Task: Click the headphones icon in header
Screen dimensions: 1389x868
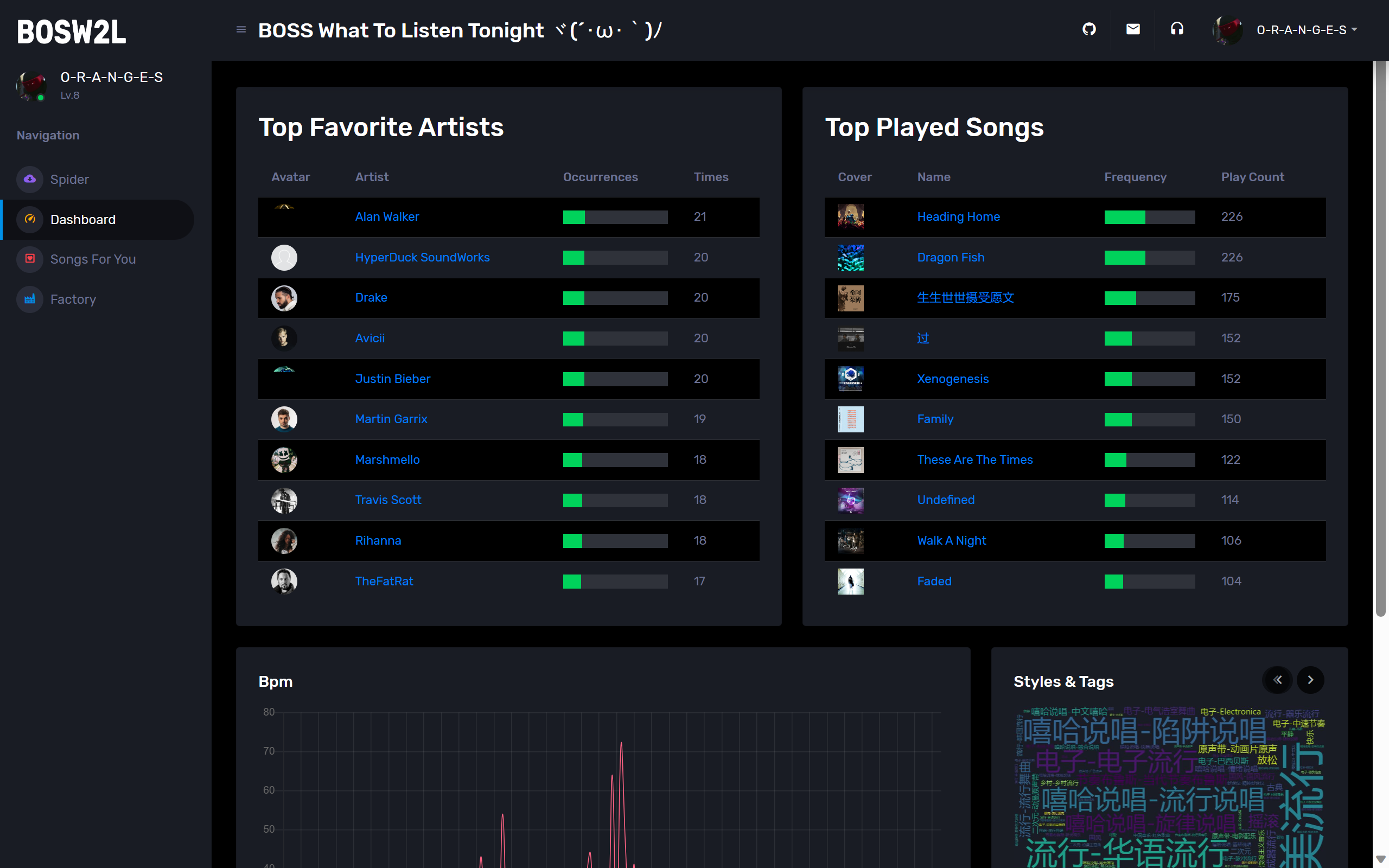Action: [1177, 29]
